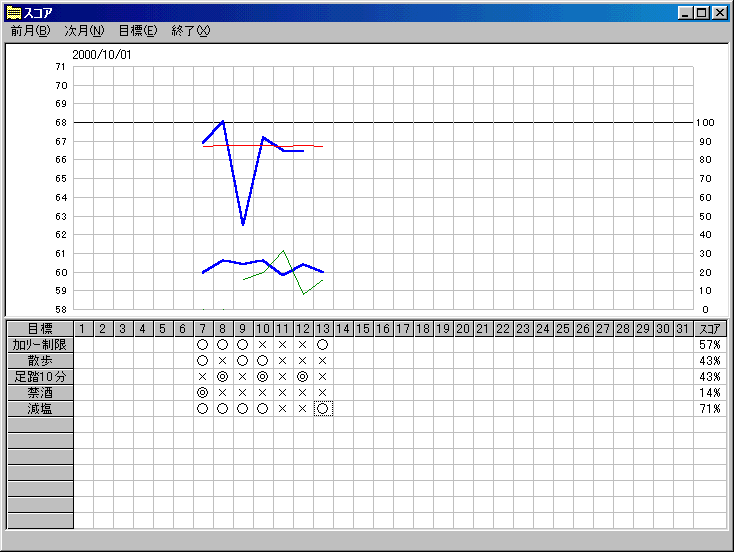Minimize the スコア window
The height and width of the screenshot is (552, 734).
click(x=685, y=13)
